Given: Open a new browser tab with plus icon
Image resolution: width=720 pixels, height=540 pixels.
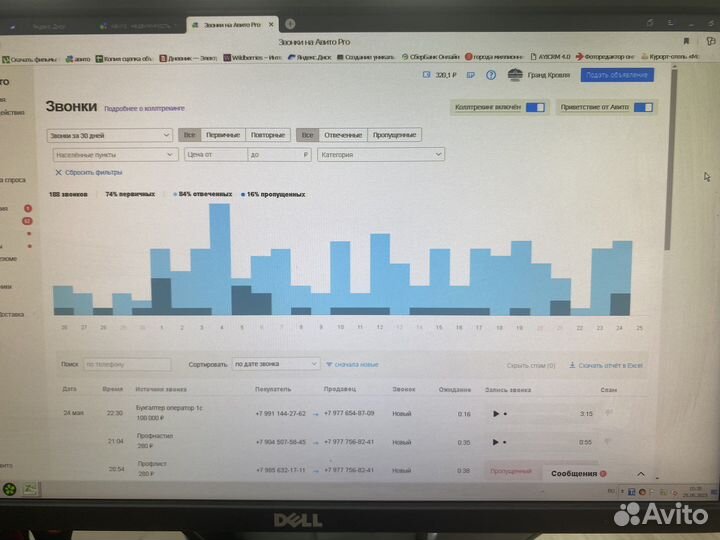Looking at the screenshot, I should coord(290,23).
